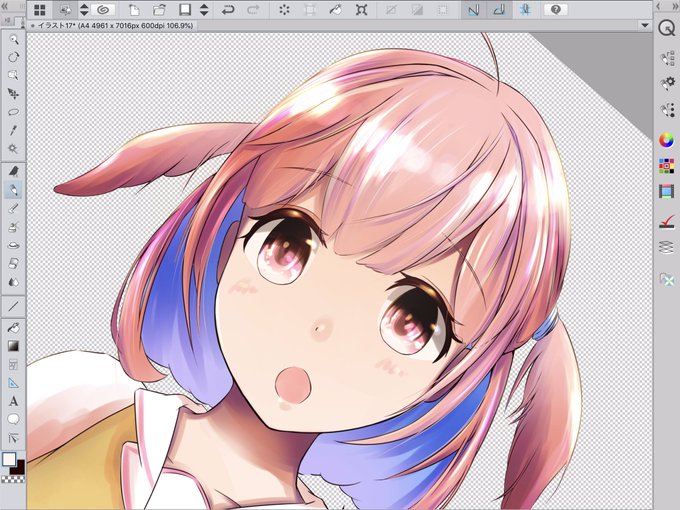Undo the last action

click(x=228, y=10)
